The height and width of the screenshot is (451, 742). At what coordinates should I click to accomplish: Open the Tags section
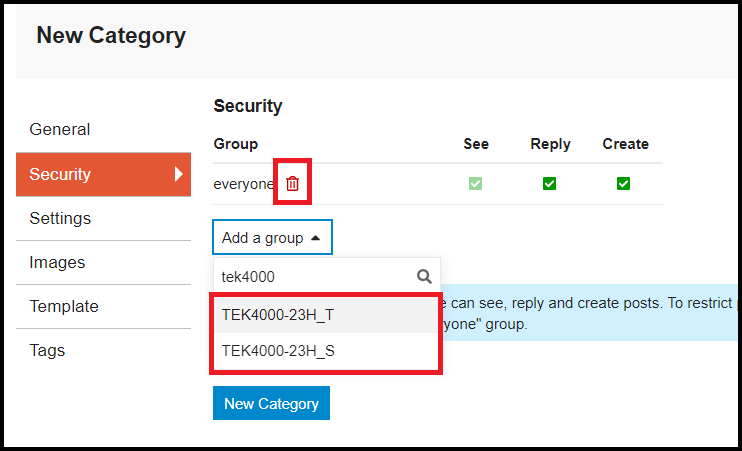[103, 350]
